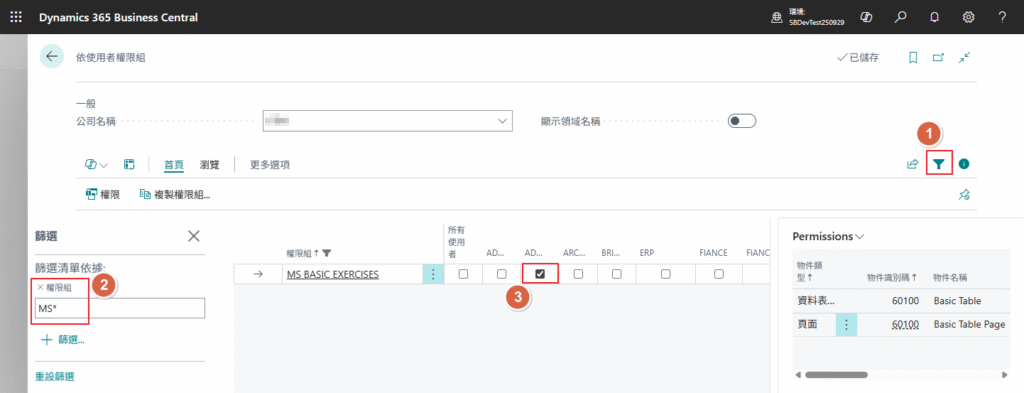Click the analysis mode table icon

129,165
